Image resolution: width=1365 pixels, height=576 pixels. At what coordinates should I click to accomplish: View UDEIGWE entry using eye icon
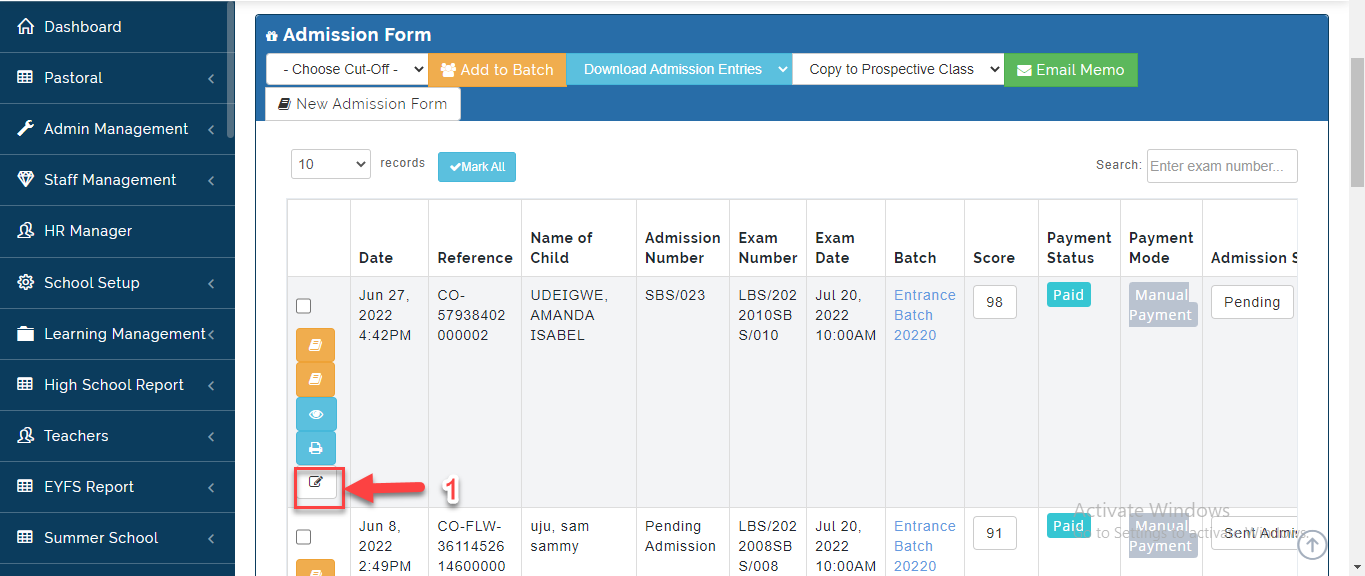coord(316,414)
